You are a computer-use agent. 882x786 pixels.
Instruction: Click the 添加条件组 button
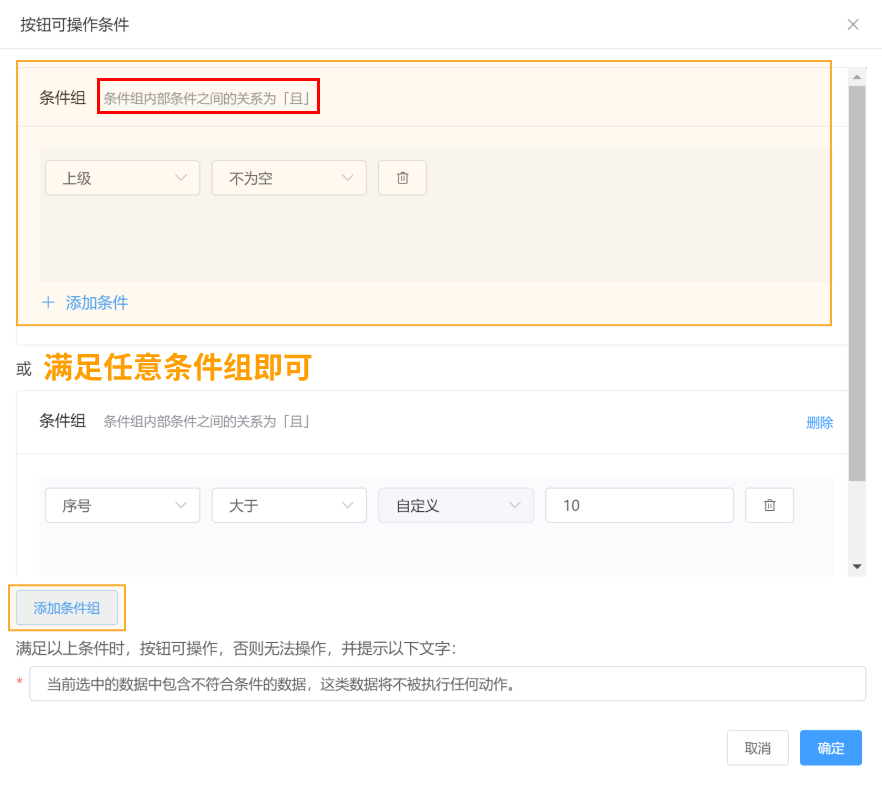coord(66,607)
